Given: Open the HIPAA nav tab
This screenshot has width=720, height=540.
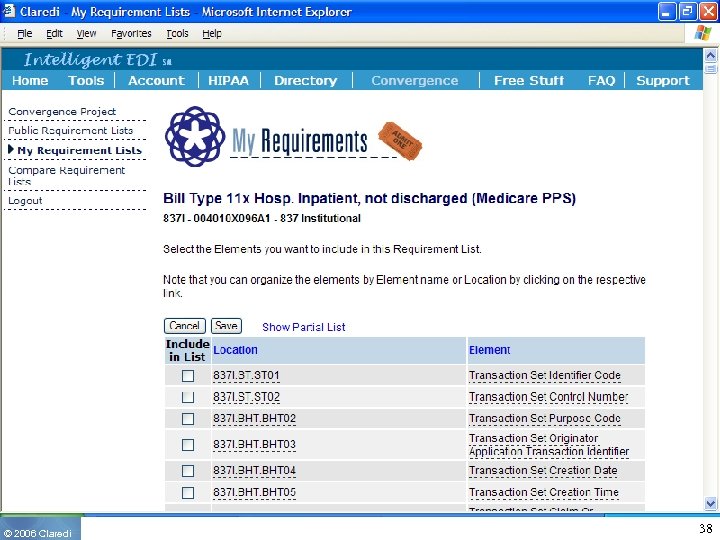Looking at the screenshot, I should pos(228,80).
